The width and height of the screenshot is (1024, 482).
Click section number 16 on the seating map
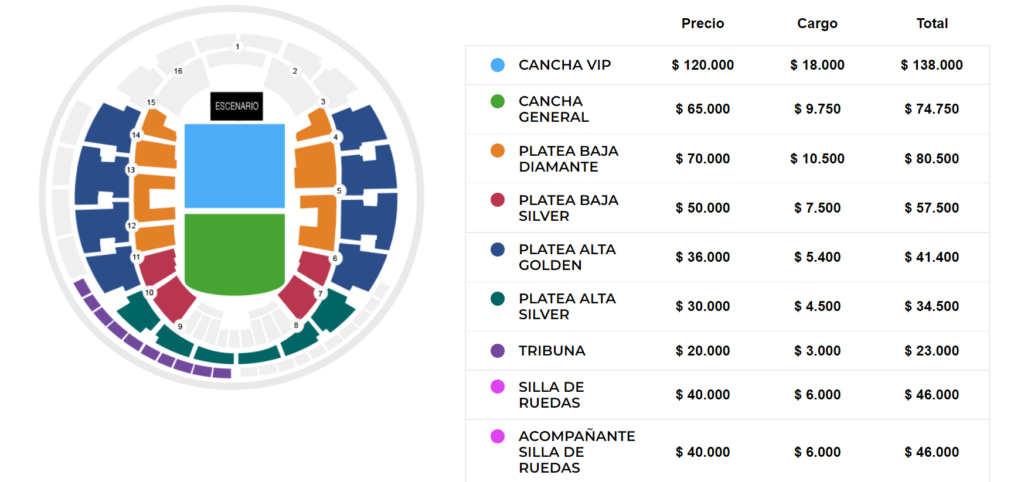pos(178,72)
